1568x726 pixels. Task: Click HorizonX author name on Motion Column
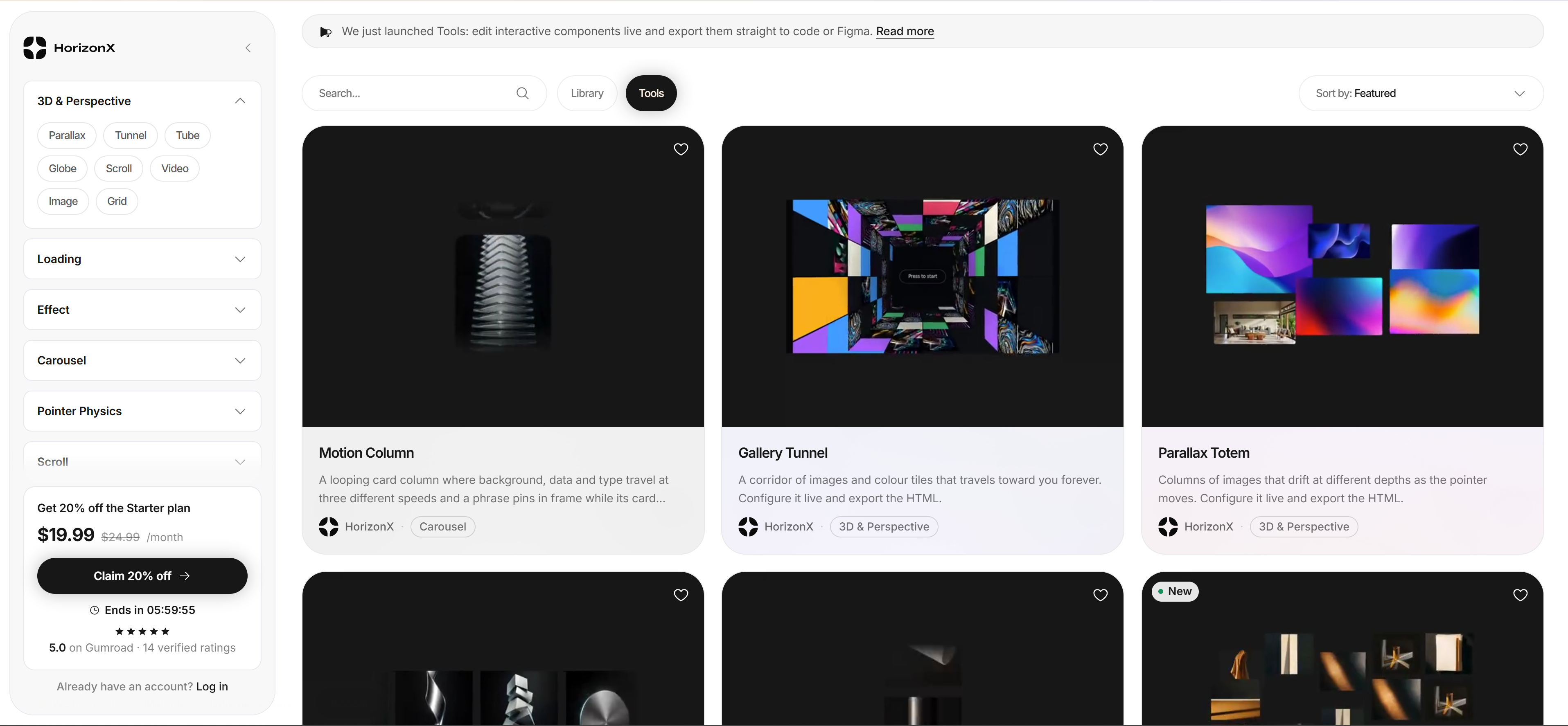tap(370, 526)
